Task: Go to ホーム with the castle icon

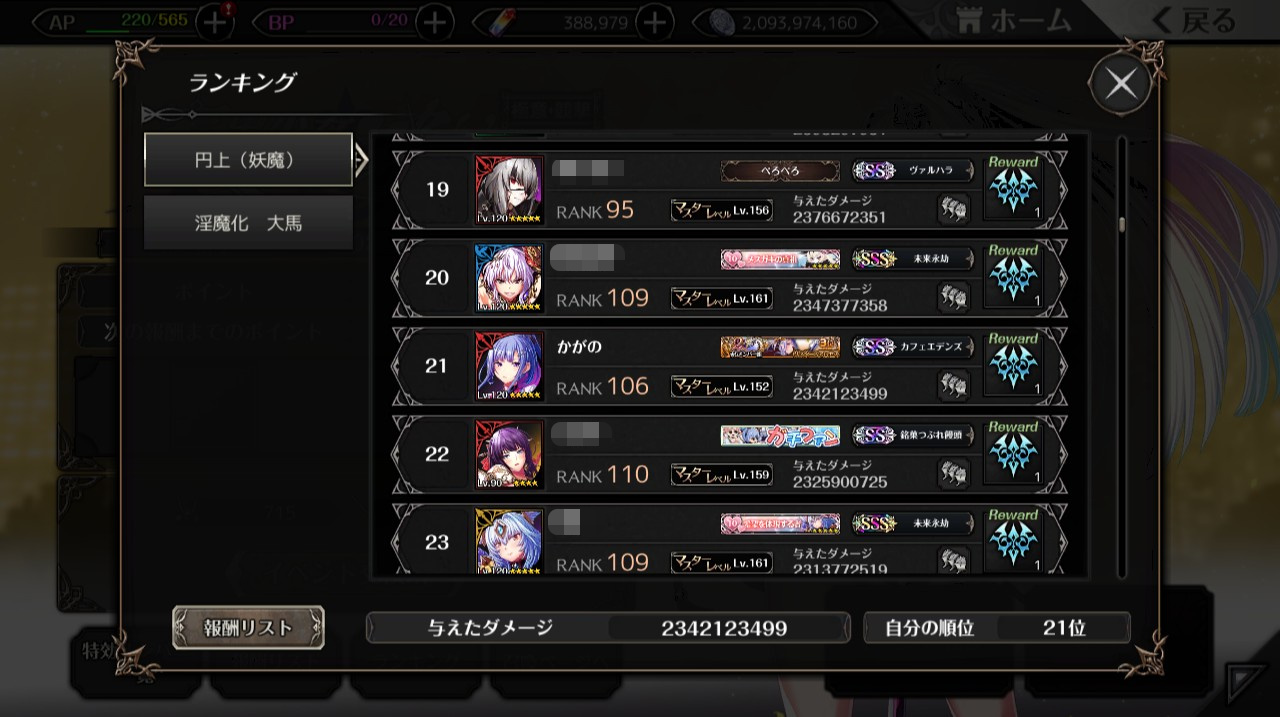Action: 1012,21
